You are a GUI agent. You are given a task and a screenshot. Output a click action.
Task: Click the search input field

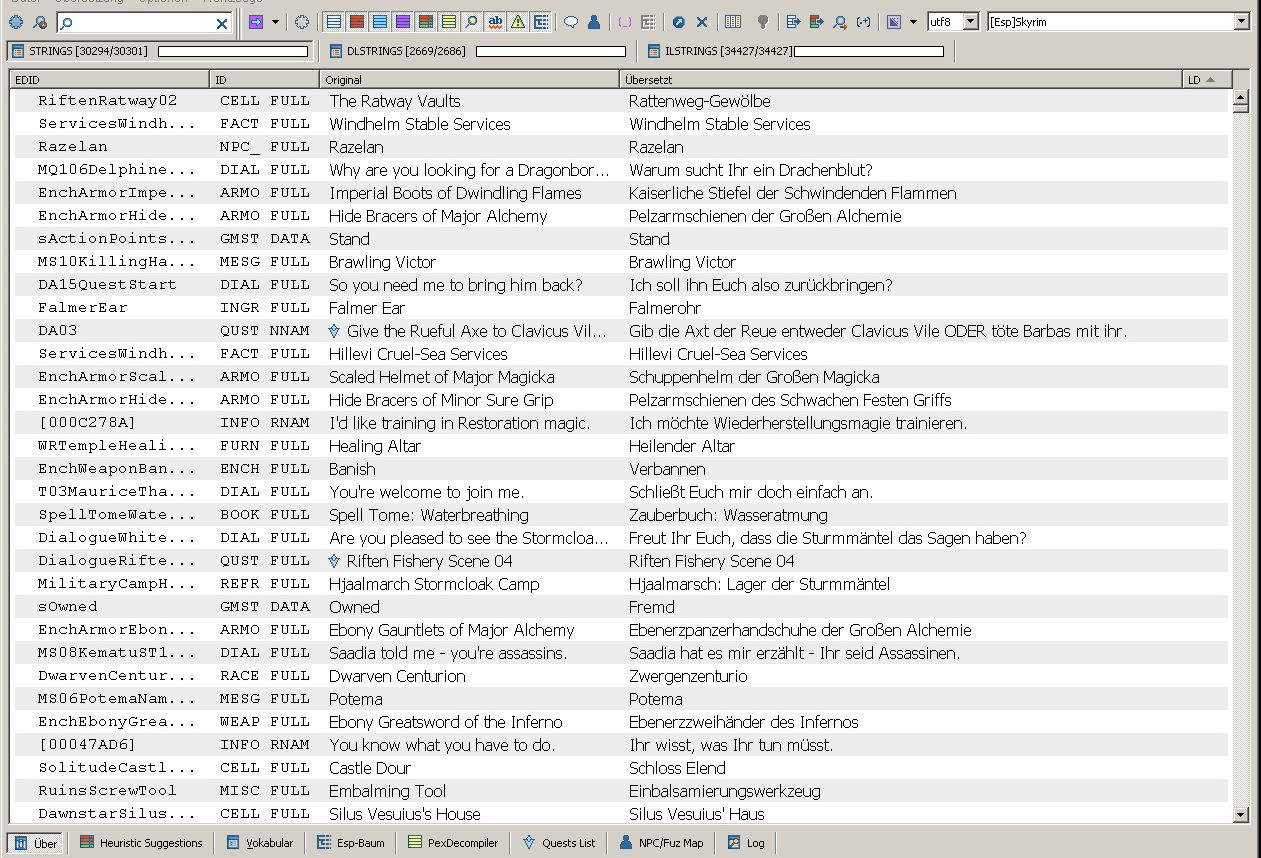pos(140,22)
